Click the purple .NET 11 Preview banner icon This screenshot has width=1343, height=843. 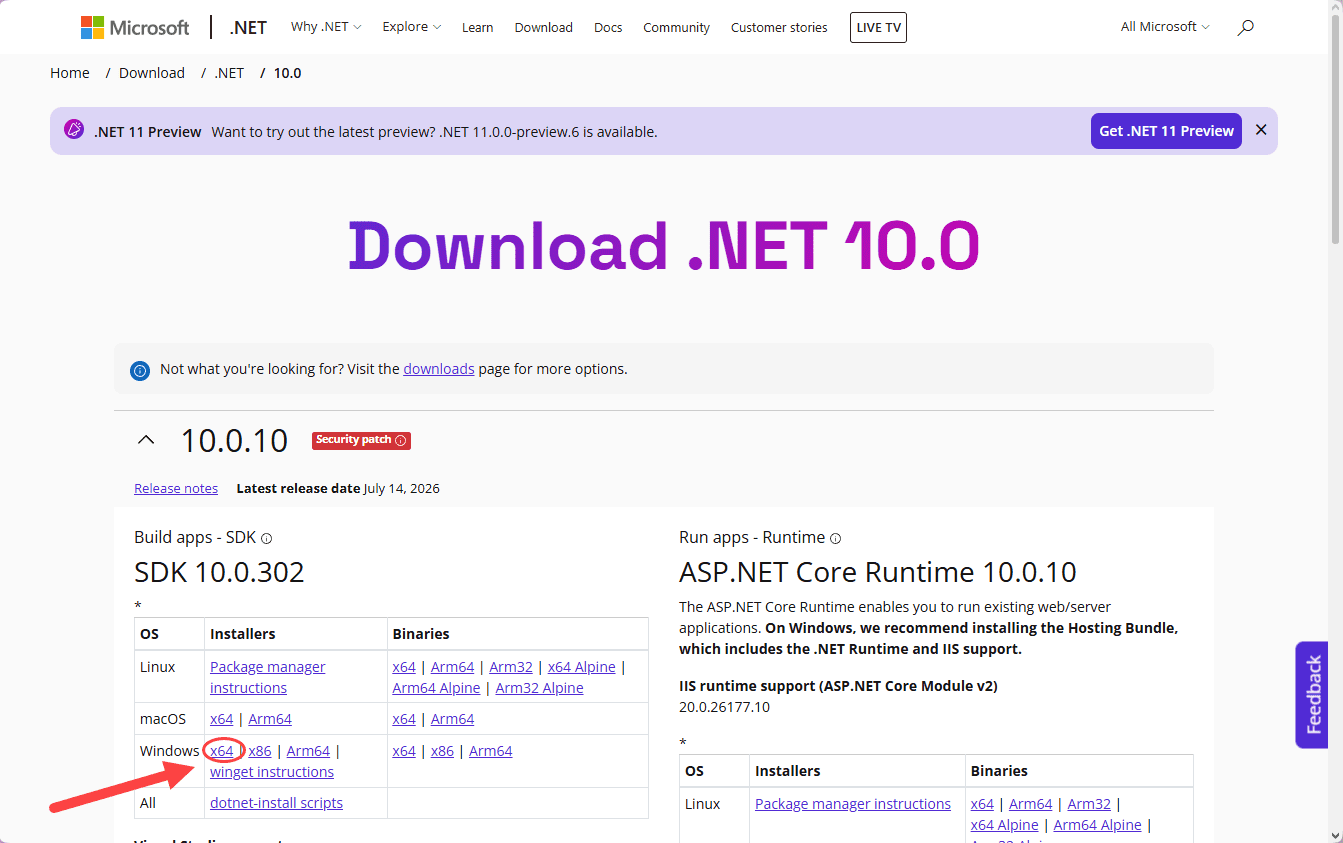click(74, 130)
